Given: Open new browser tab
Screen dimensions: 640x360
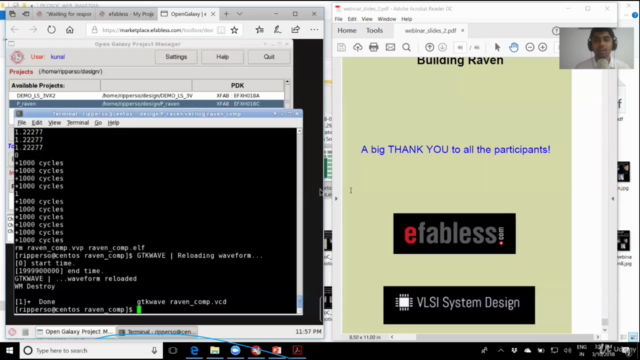Looking at the screenshot, I should 226,14.
